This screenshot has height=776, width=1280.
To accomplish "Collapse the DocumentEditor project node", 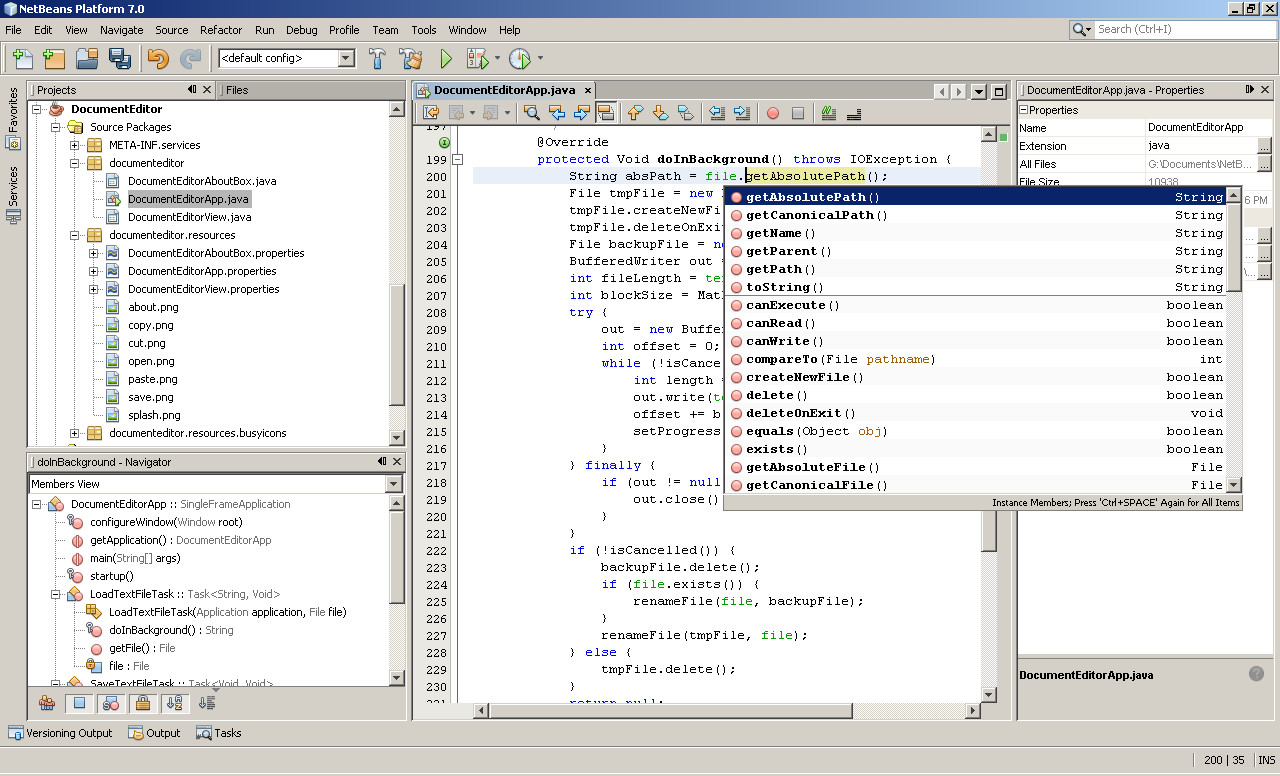I will click(x=36, y=109).
